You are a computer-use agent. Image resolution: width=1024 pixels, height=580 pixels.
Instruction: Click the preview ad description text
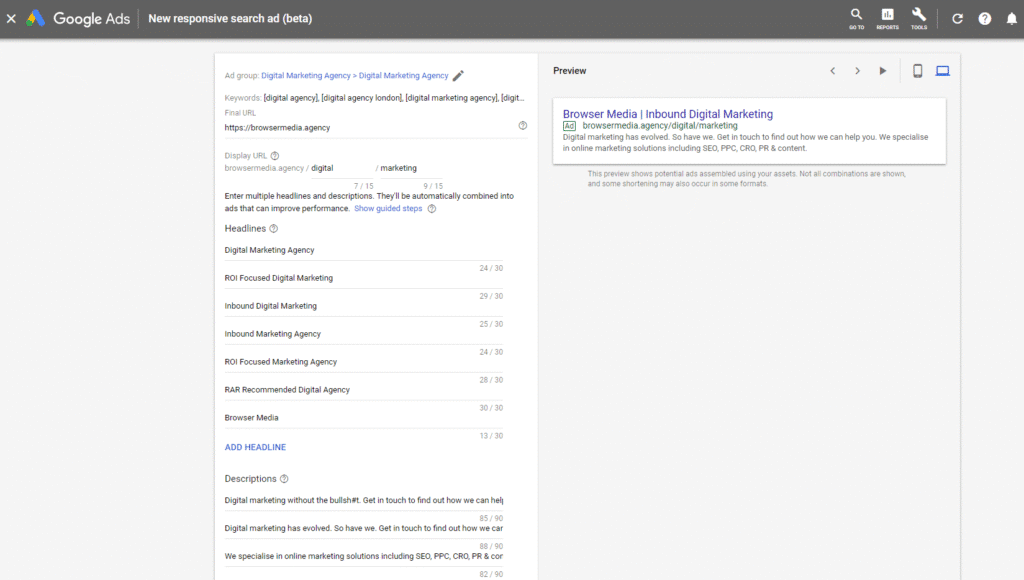(745, 143)
